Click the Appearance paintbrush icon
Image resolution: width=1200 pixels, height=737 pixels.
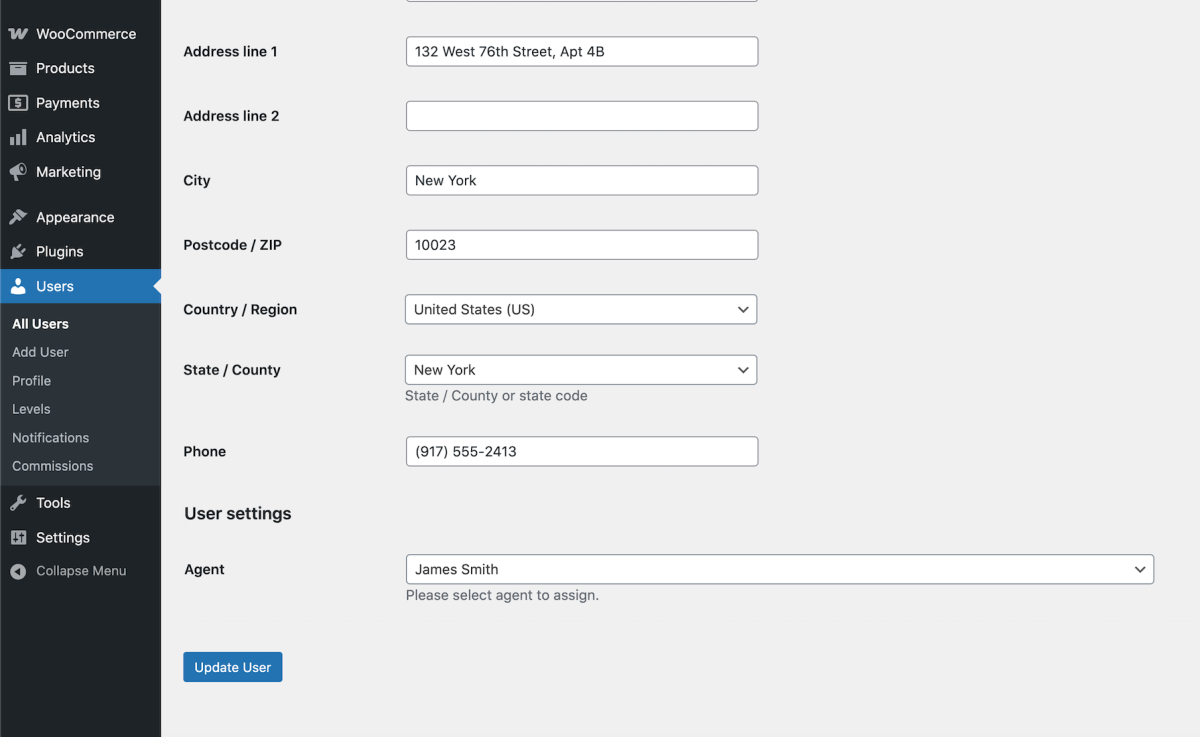[18, 217]
